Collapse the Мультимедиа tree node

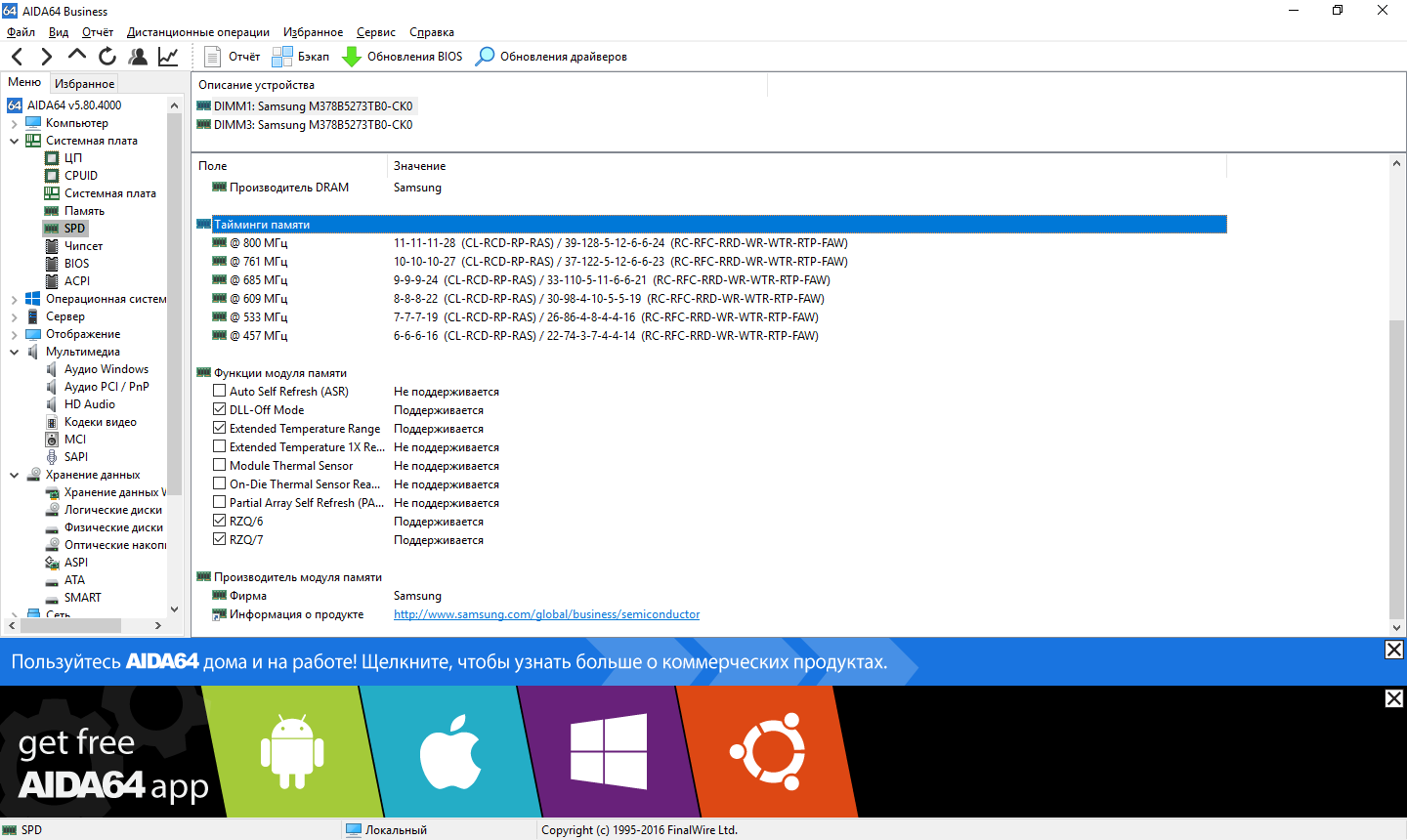[x=15, y=352]
